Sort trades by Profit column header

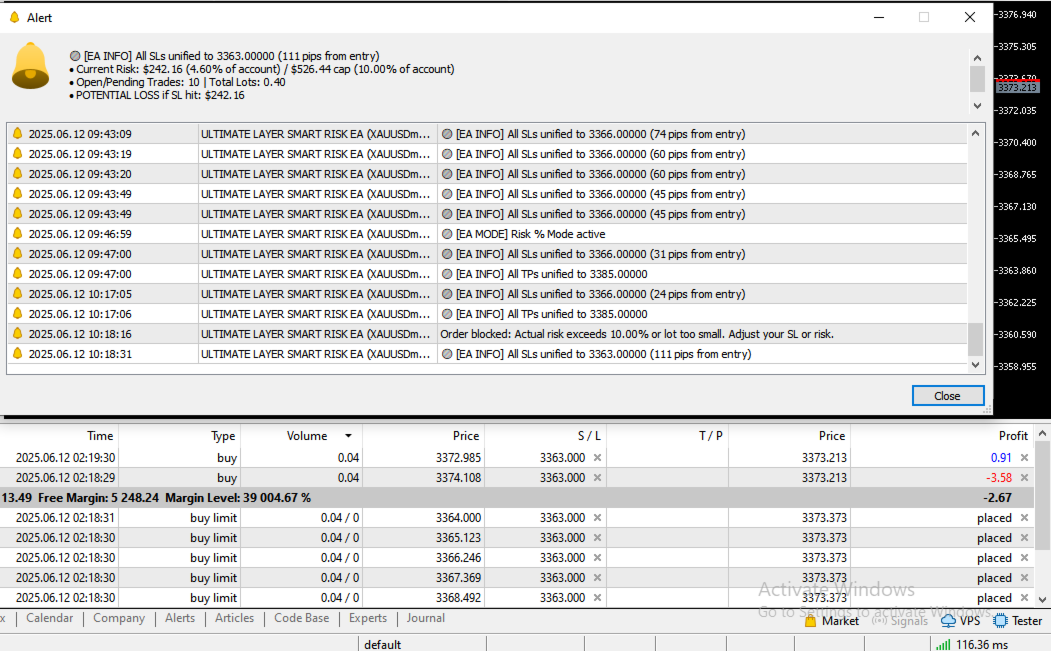click(1013, 436)
